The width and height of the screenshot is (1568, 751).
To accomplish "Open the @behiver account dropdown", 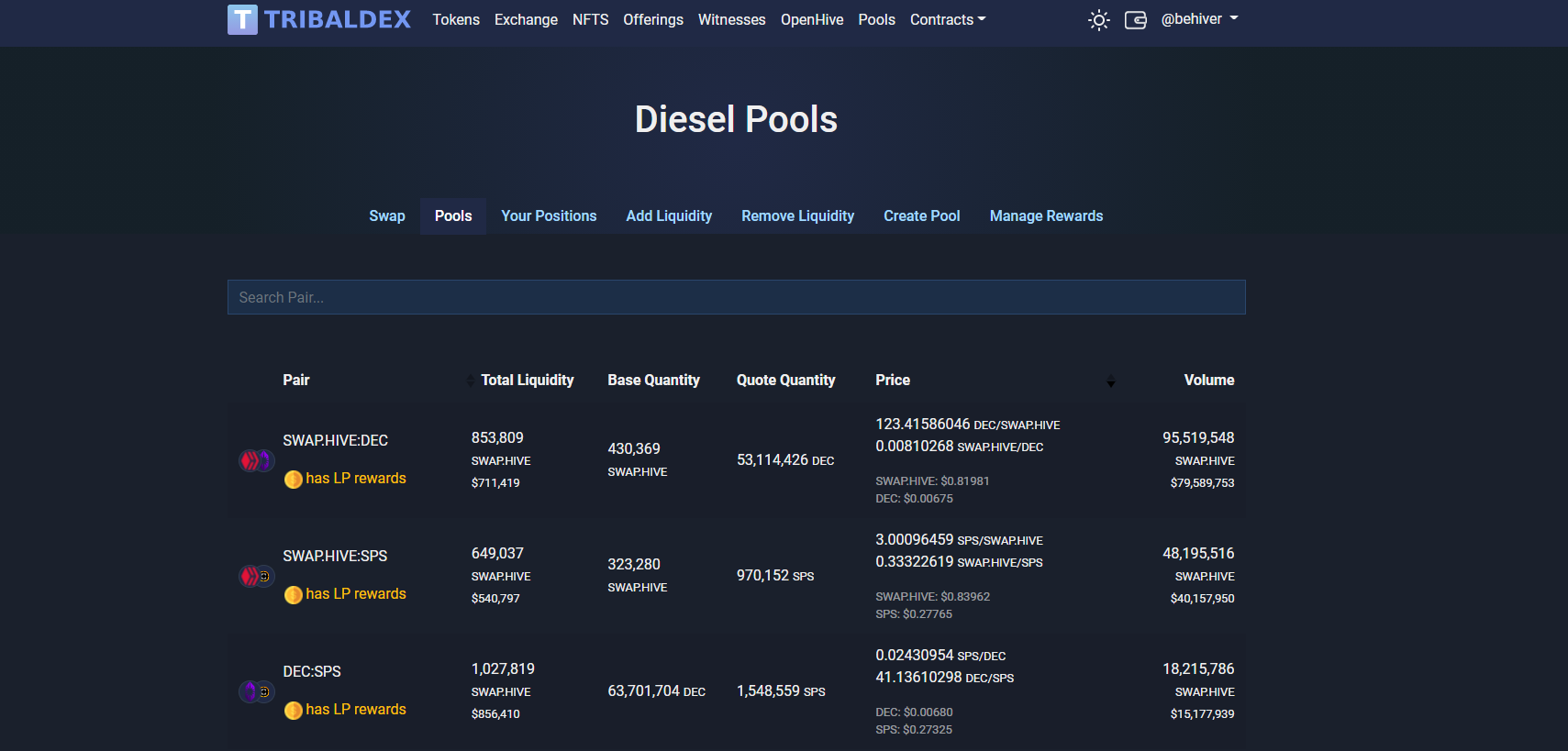I will 1199,19.
